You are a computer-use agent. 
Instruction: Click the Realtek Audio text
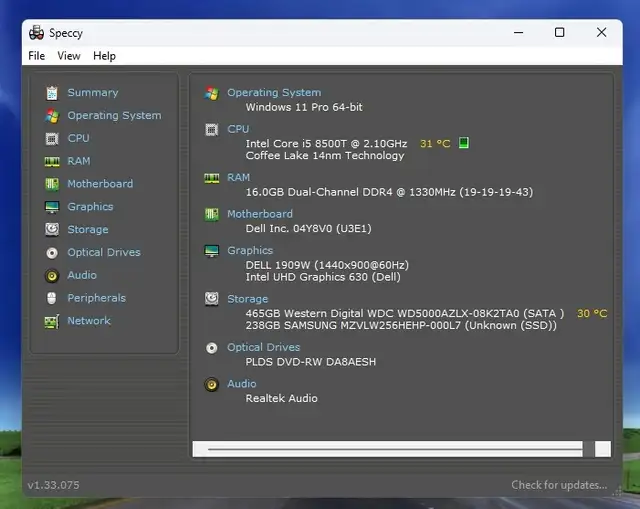click(281, 398)
